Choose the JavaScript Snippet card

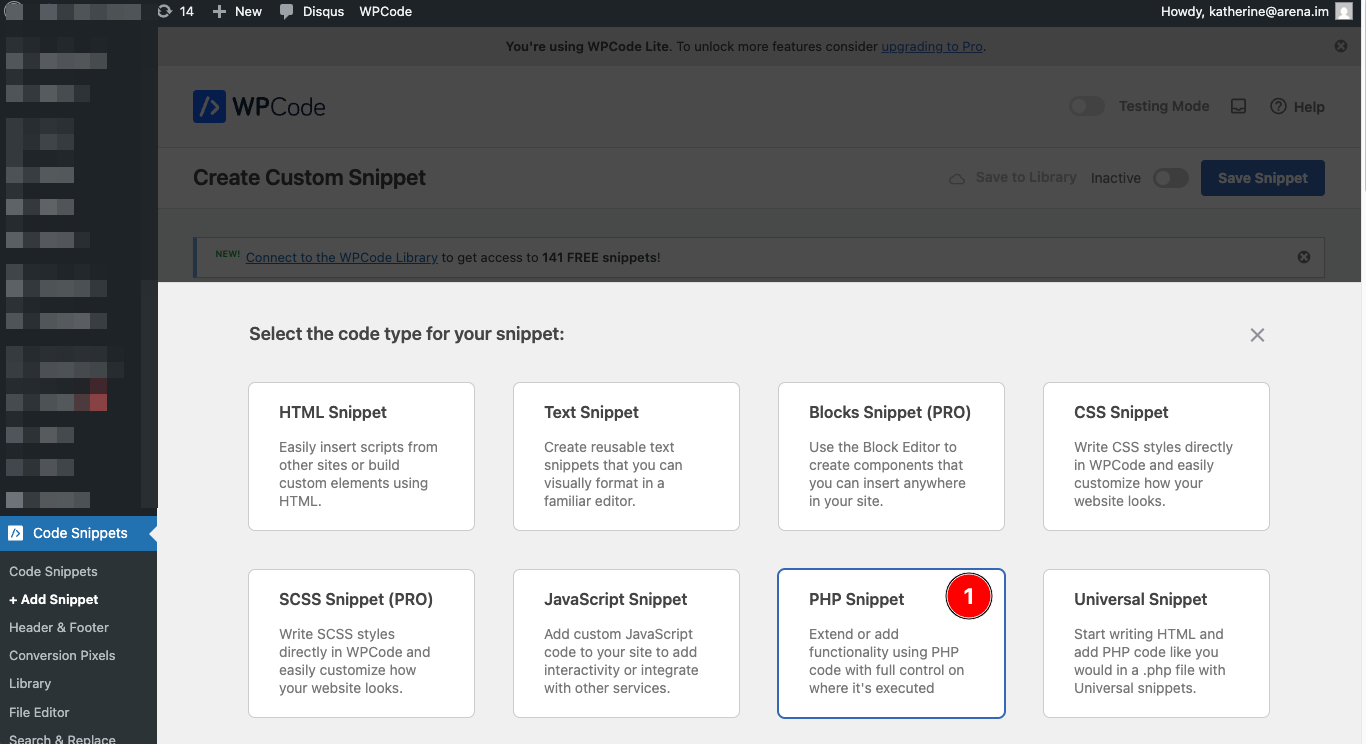[x=626, y=643]
